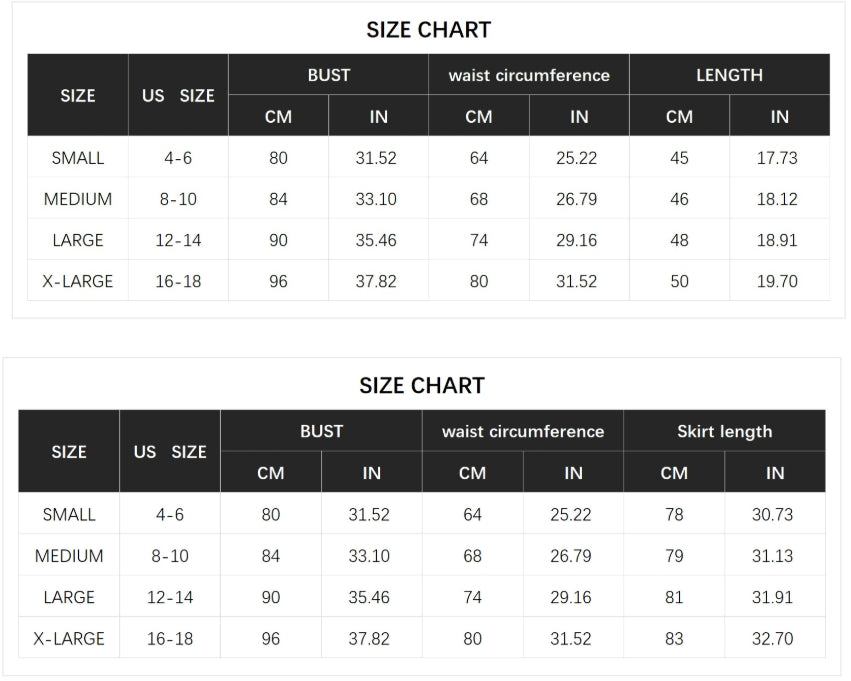The height and width of the screenshot is (681, 851).
Task: Select X-LARGE row label in bottom chart
Action: (68, 638)
